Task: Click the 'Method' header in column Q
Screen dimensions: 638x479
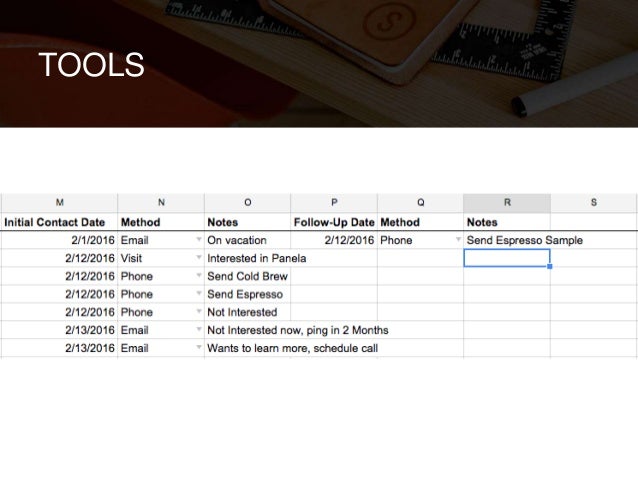Action: click(420, 222)
